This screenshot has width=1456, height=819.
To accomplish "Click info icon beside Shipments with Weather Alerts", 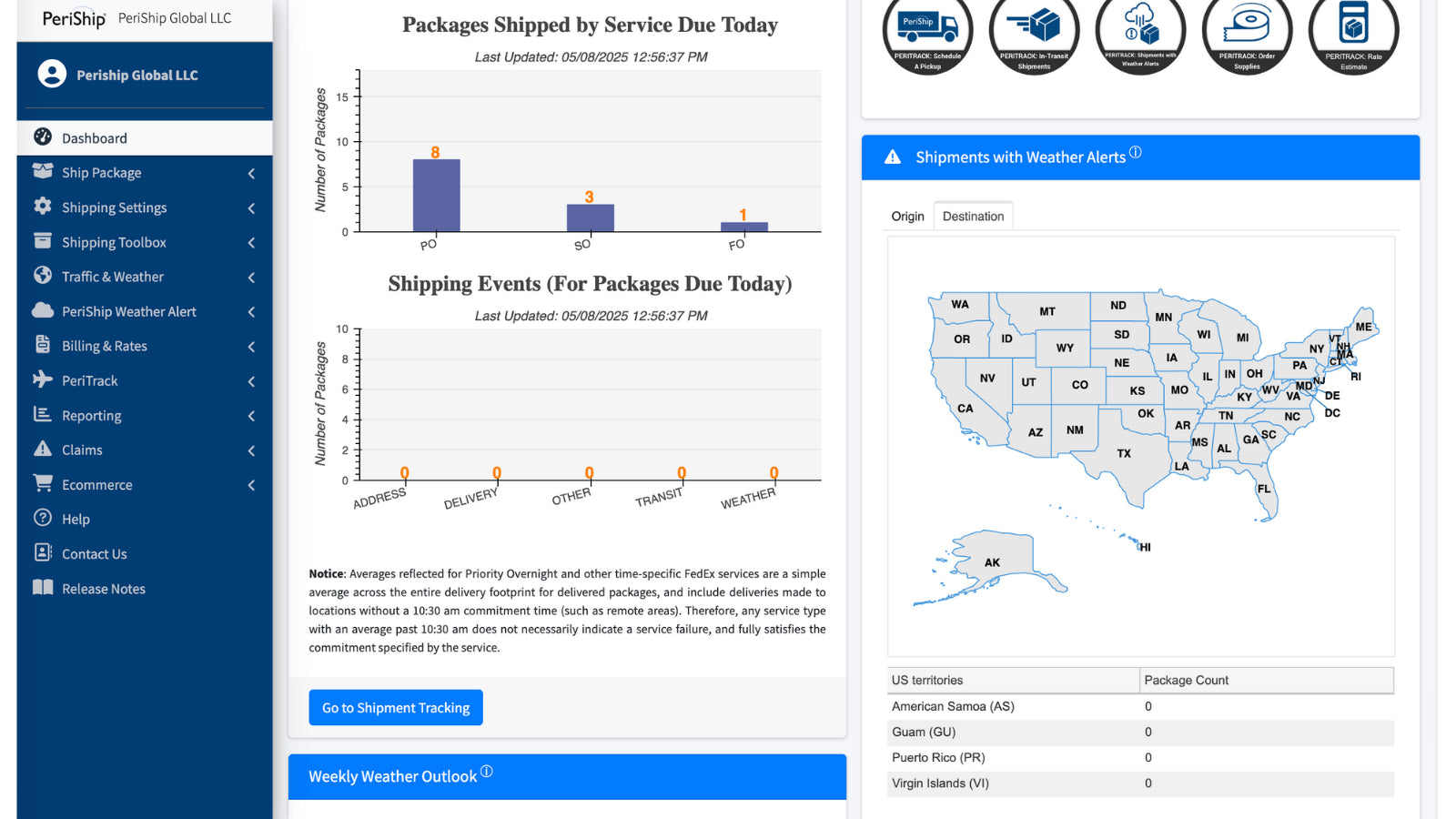I will click(1136, 152).
